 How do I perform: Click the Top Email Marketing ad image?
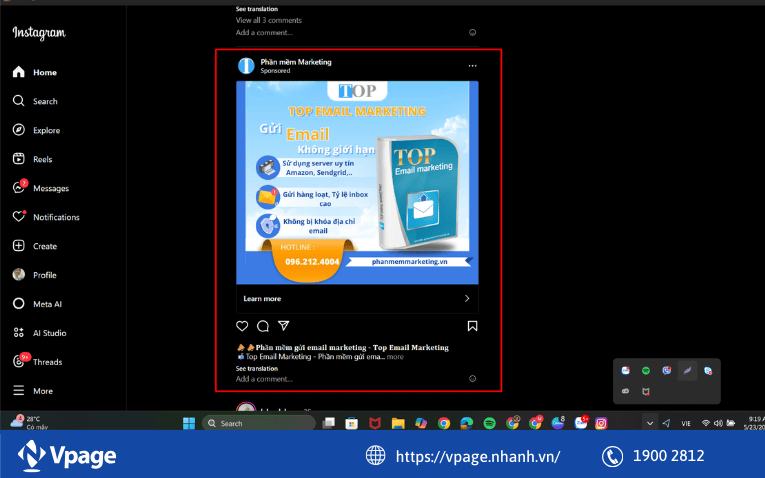pos(357,182)
